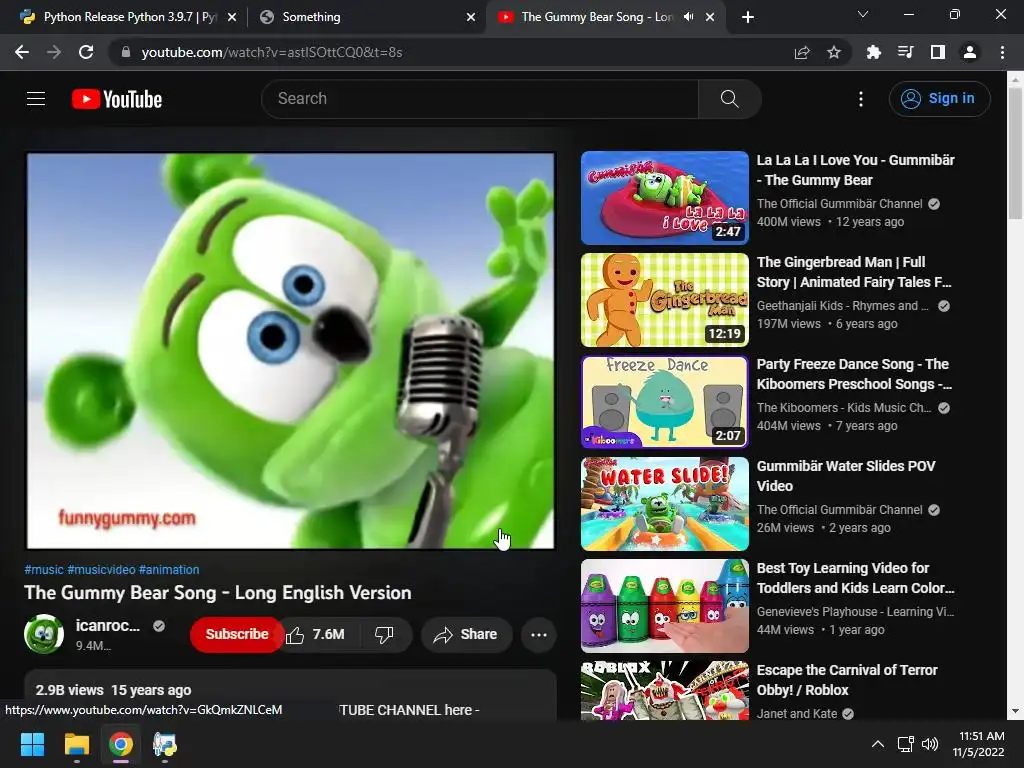Close the Gummy Bear Song tab
The image size is (1024, 768).
click(710, 17)
